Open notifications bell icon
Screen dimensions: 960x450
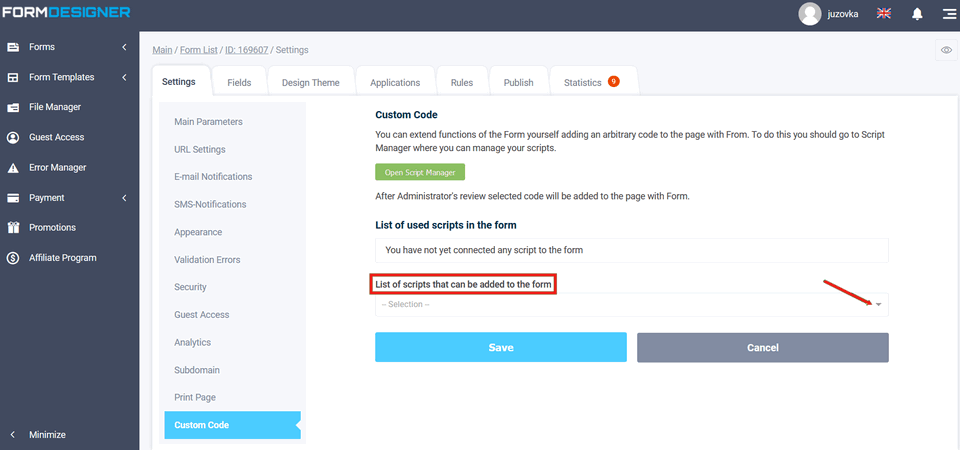[917, 14]
